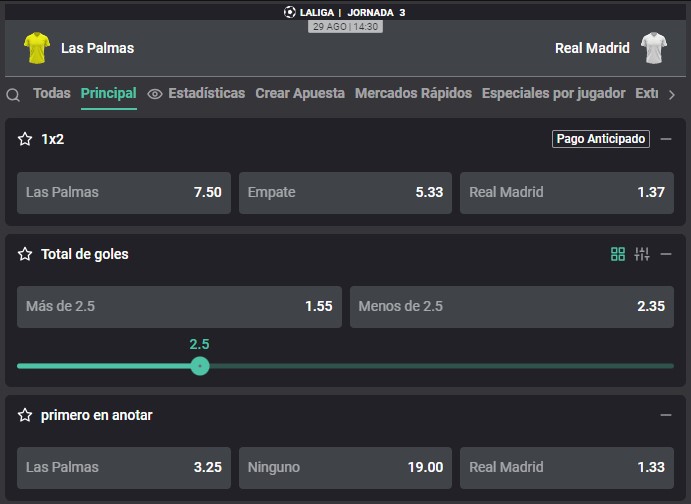Image resolution: width=691 pixels, height=504 pixels.
Task: Star the primero en anotar market
Action: tap(25, 415)
